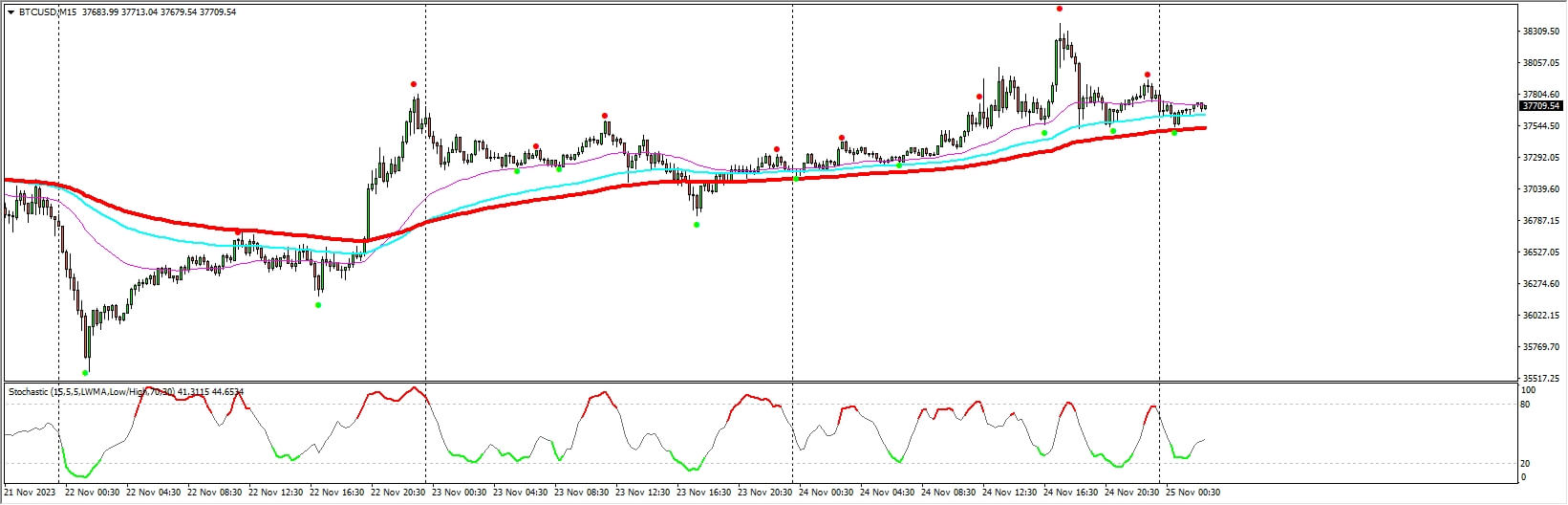Click the 23 Nov 20:30 time label

764,494
